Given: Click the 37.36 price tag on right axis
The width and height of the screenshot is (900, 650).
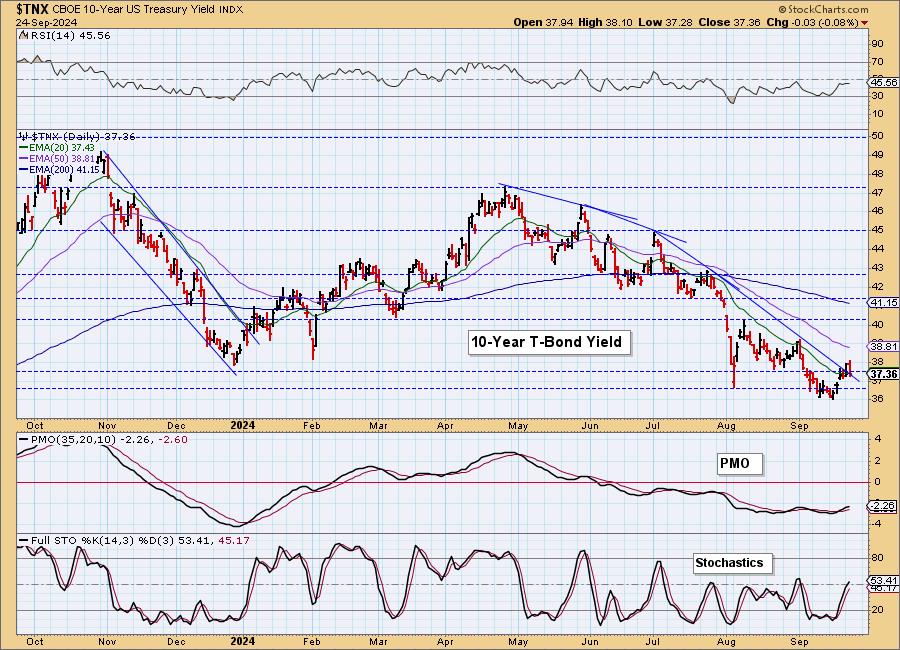Looking at the screenshot, I should click(884, 374).
